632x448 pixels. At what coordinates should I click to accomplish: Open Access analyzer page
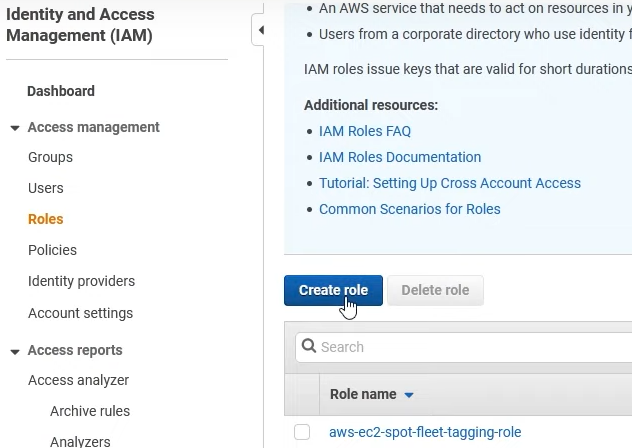coord(78,380)
